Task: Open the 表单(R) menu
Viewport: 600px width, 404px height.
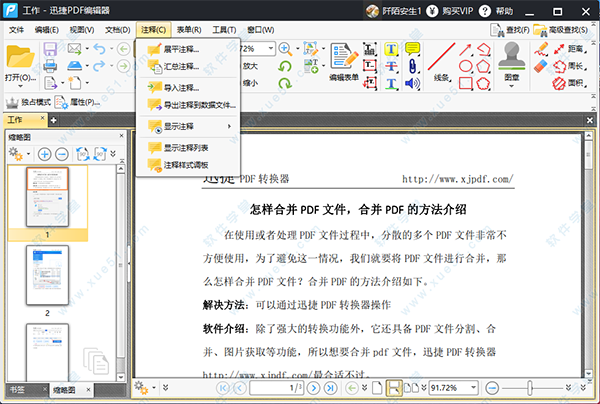Action: tap(187, 30)
